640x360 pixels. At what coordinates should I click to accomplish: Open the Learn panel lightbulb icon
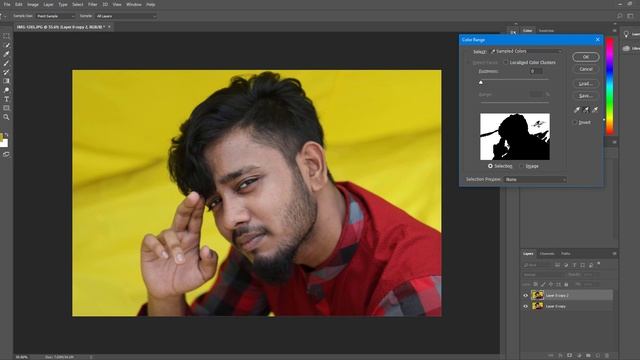626,34
